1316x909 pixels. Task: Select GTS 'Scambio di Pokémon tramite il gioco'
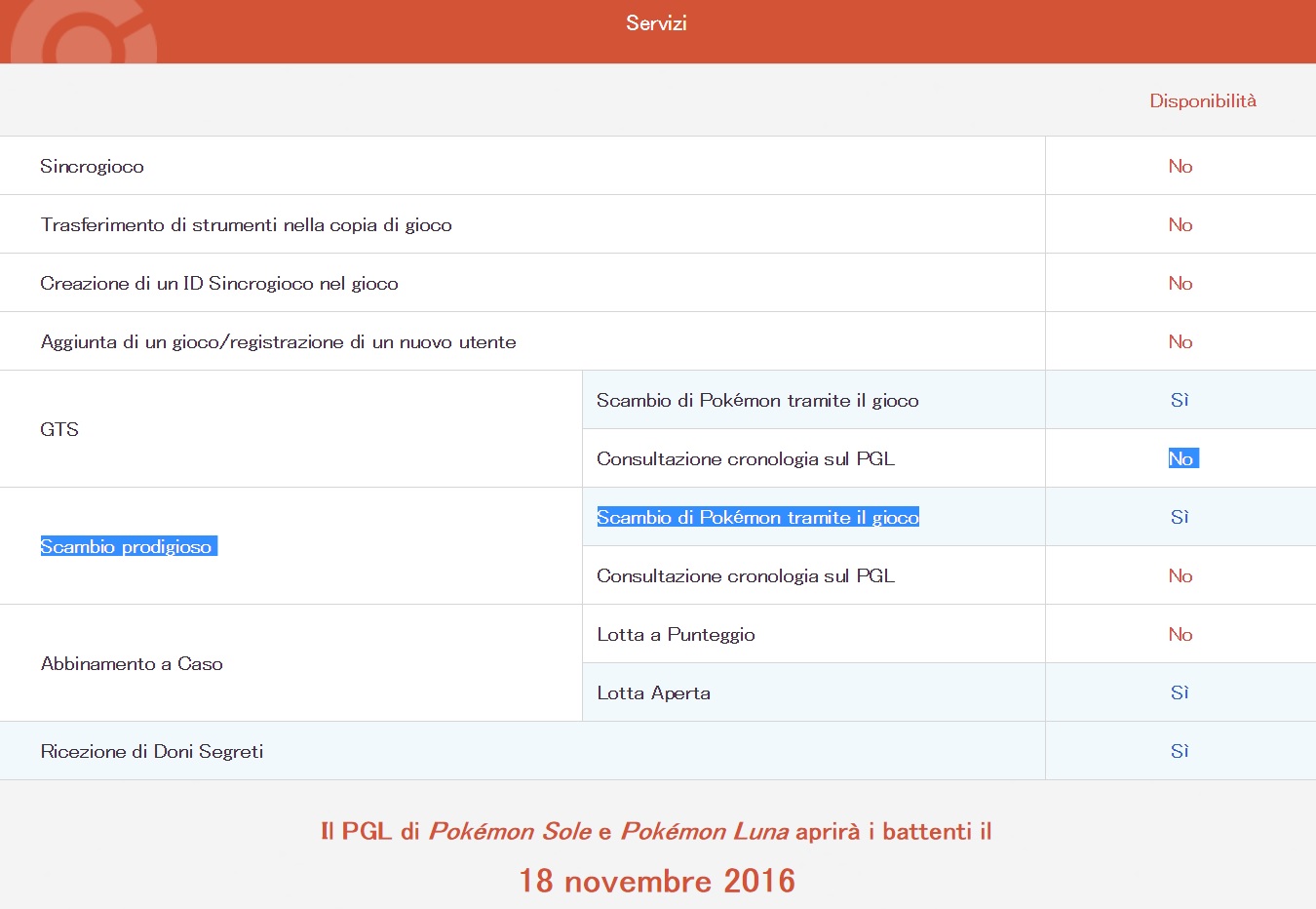(x=757, y=400)
